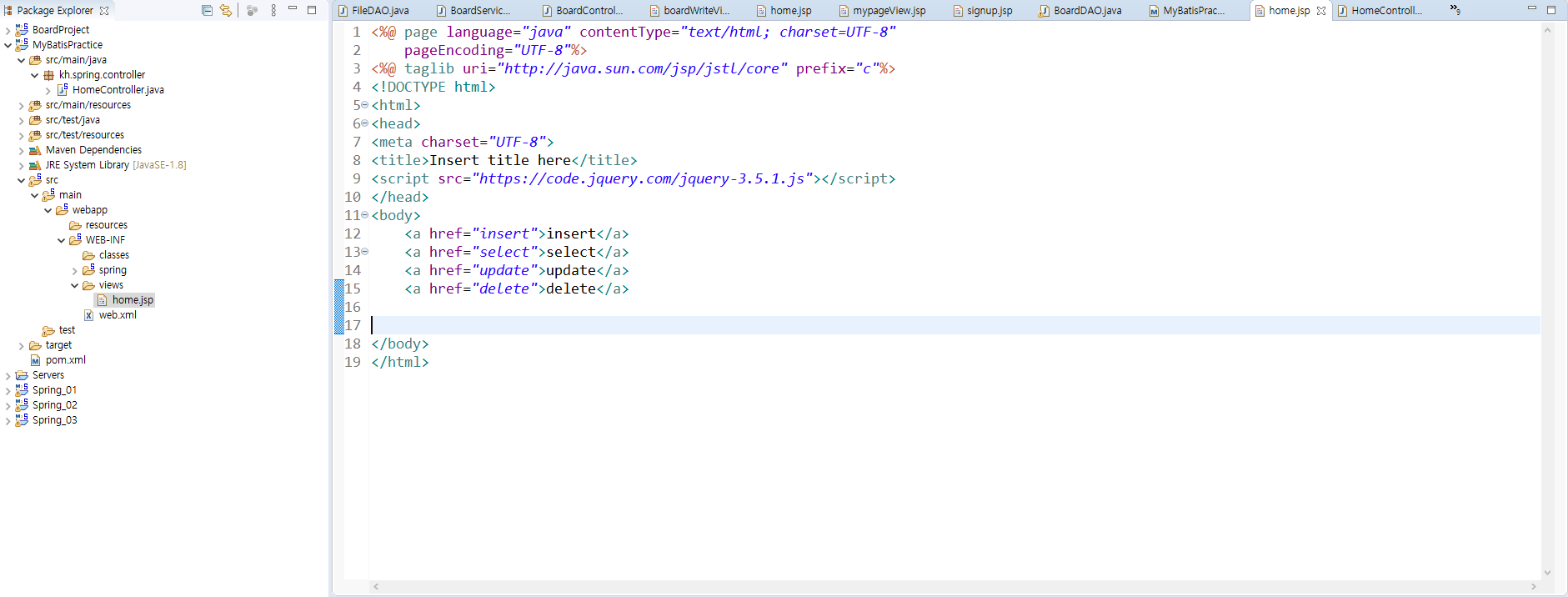Switch to the BoardServic... editor tab
This screenshot has height=597, width=1568.
click(473, 11)
